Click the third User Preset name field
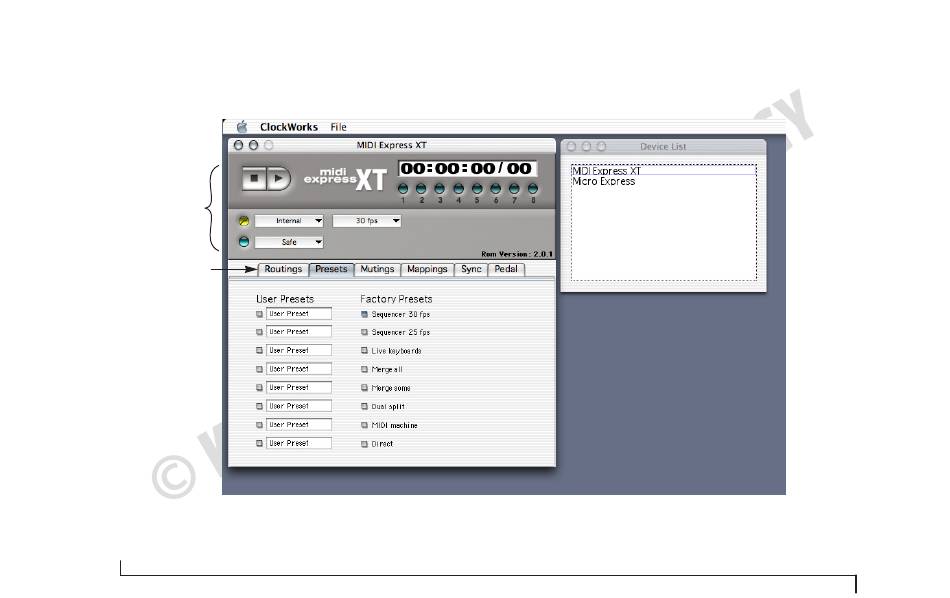950x598 pixels. [x=299, y=350]
